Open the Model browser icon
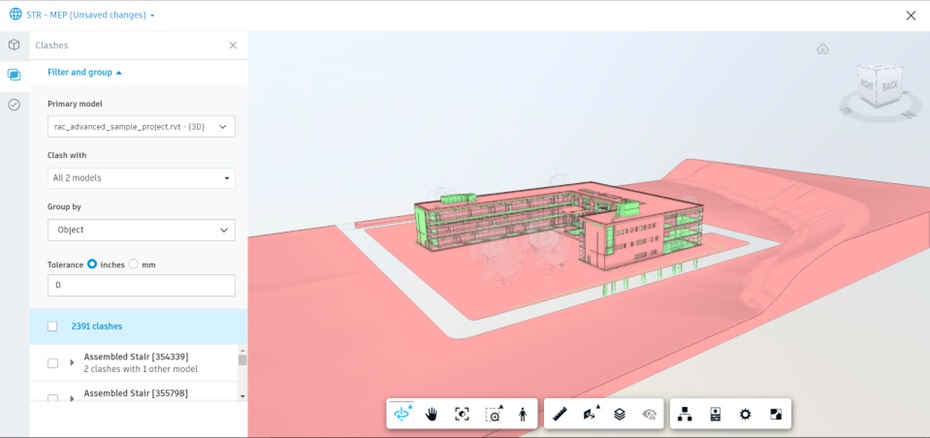 [685, 414]
